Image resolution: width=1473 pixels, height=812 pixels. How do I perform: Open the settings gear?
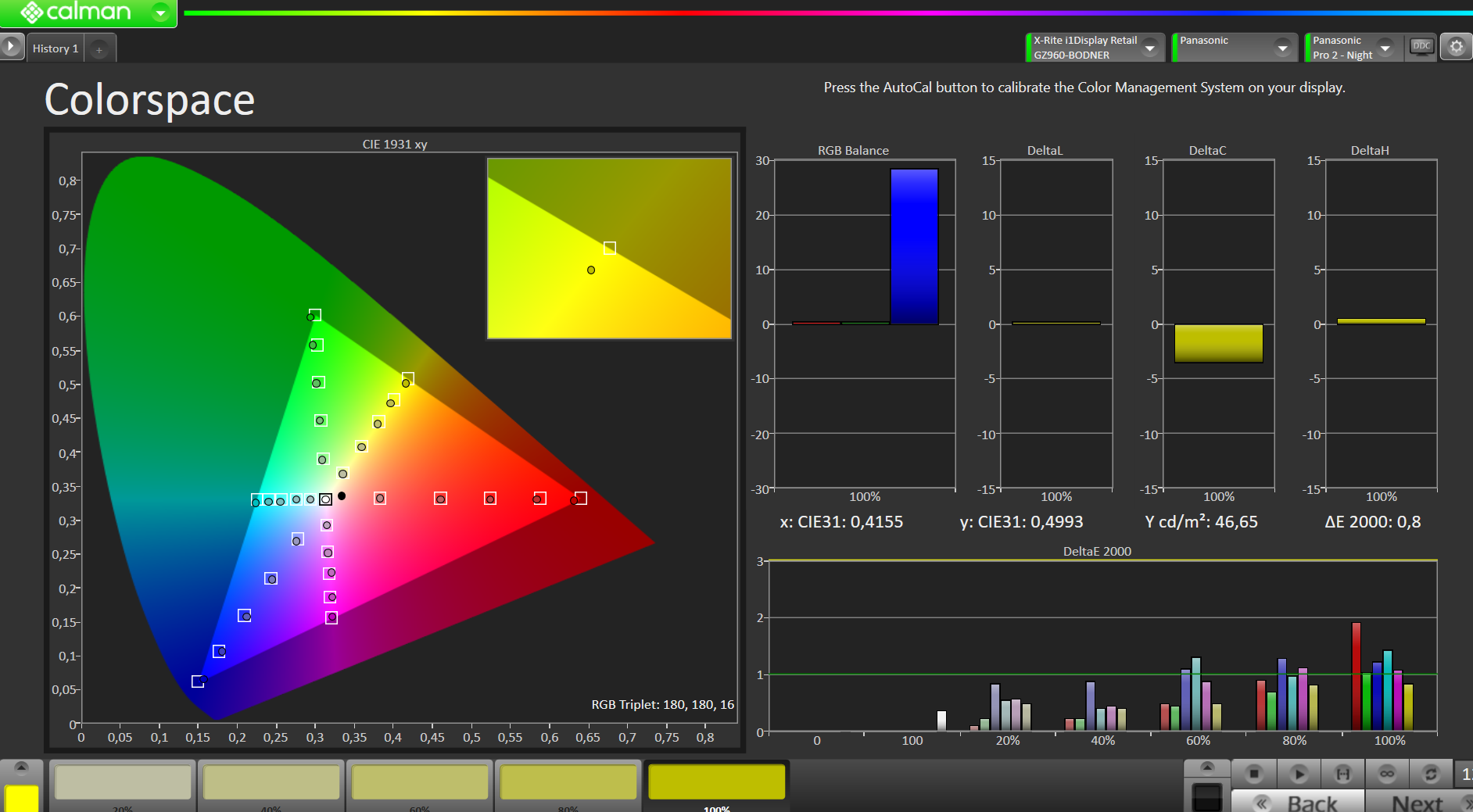tap(1456, 47)
